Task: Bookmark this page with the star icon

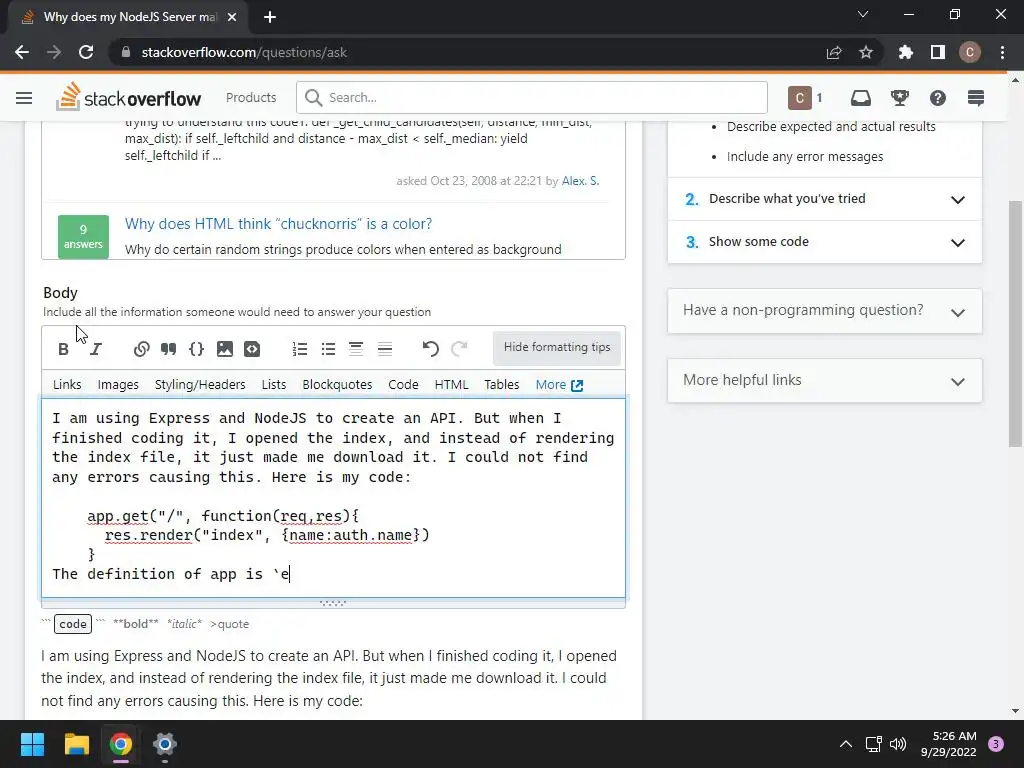Action: [x=866, y=52]
